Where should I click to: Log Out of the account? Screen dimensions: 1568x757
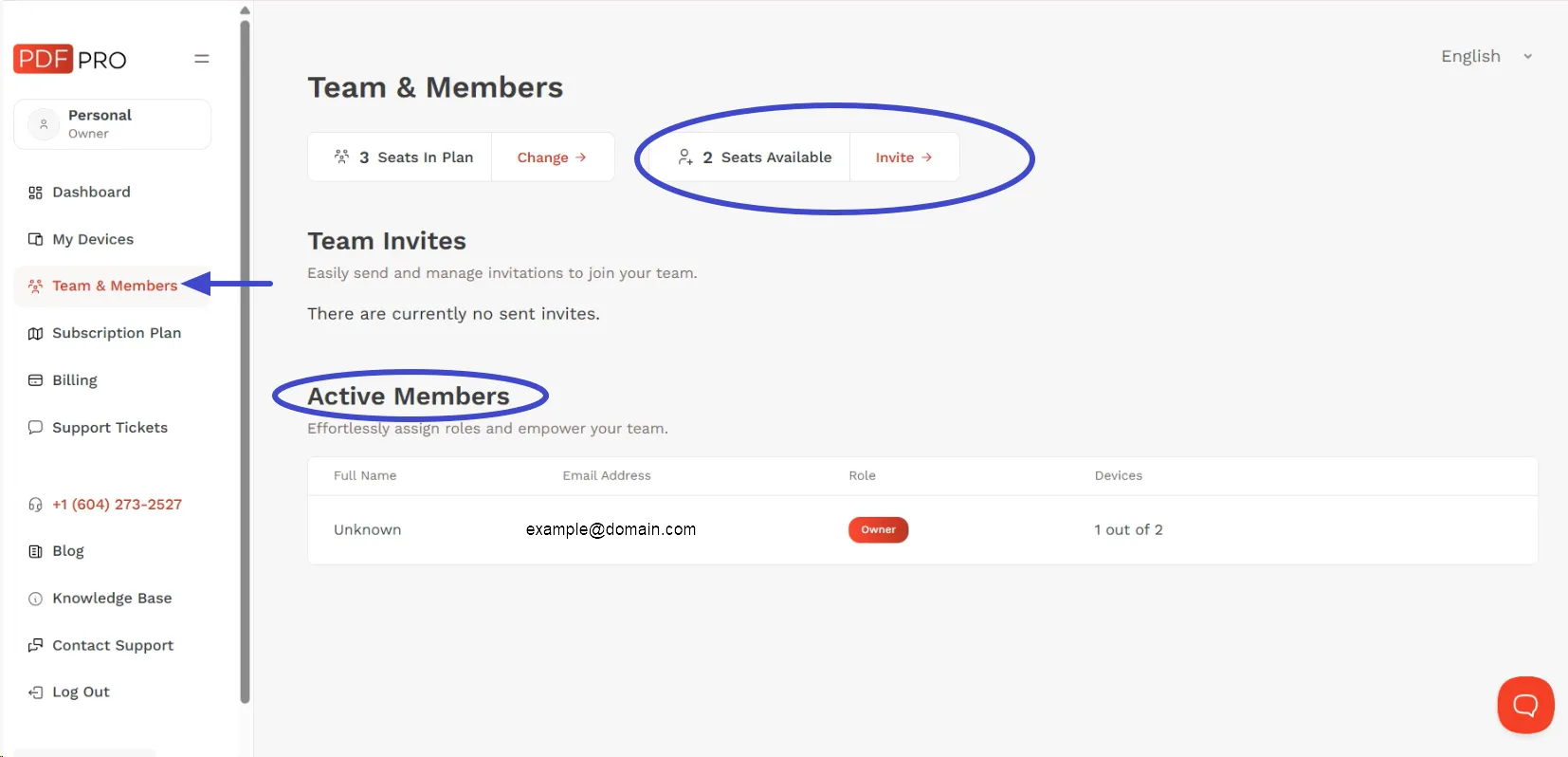pos(81,692)
